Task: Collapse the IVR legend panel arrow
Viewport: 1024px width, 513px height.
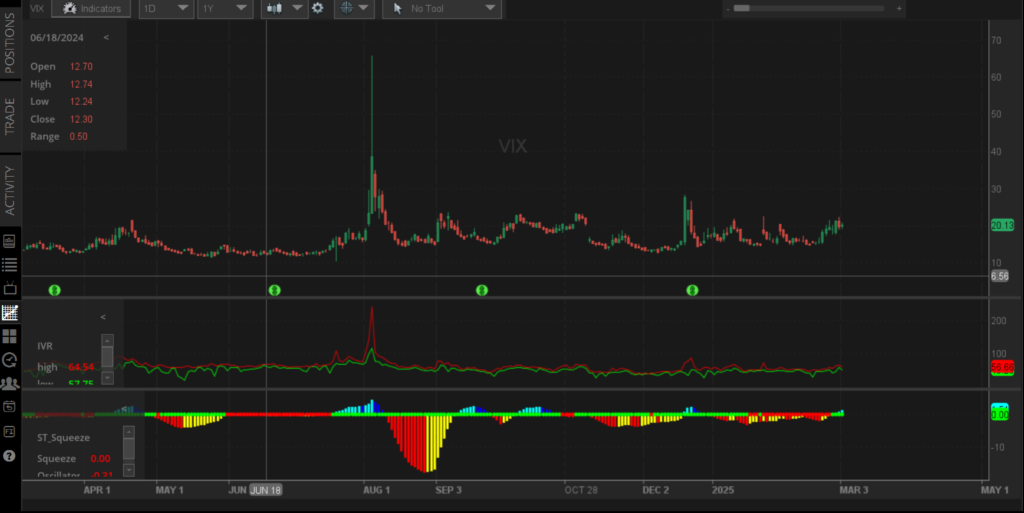Action: click(x=102, y=317)
